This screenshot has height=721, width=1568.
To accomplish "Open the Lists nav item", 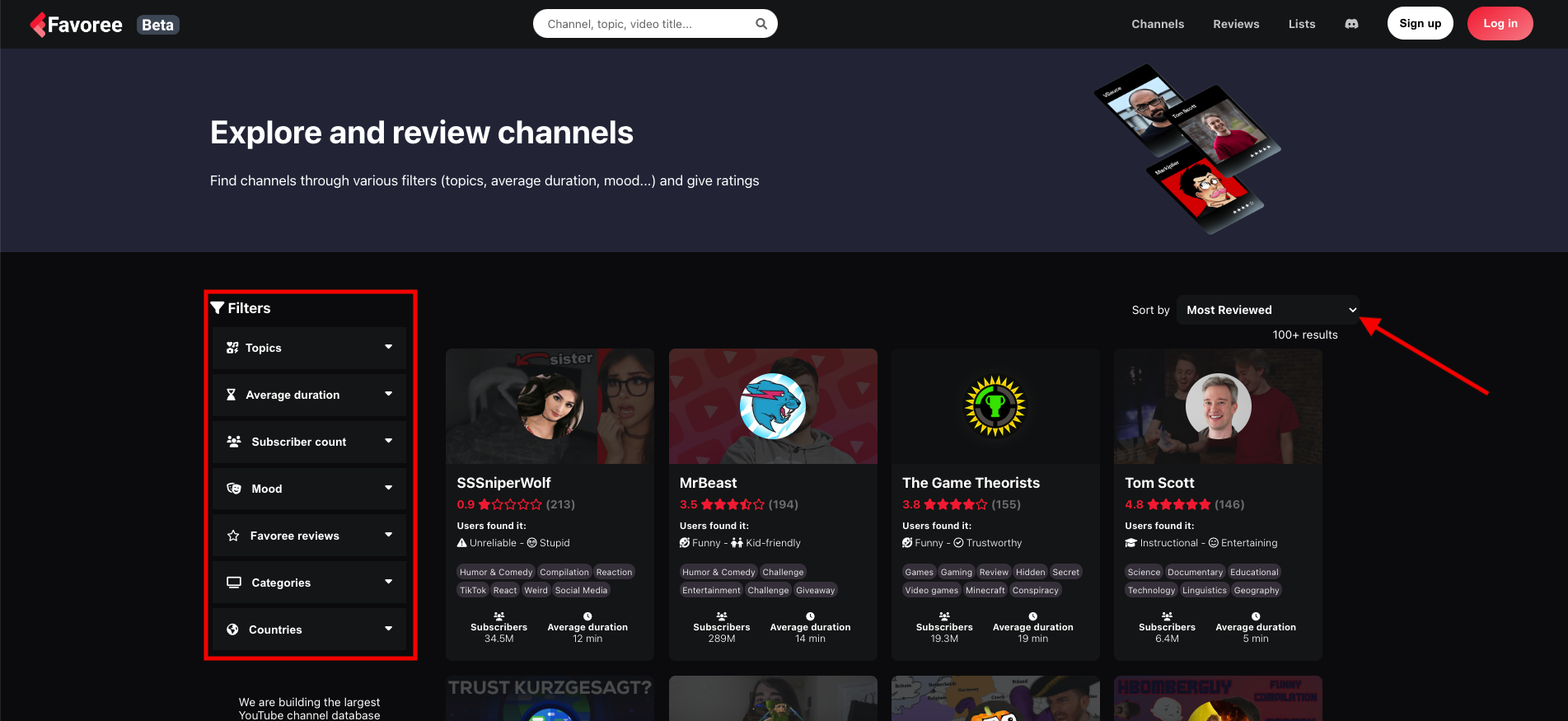I will [1302, 24].
